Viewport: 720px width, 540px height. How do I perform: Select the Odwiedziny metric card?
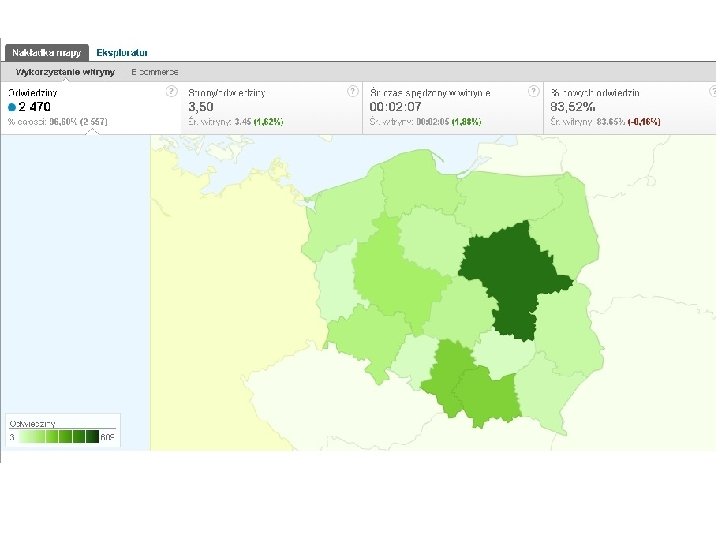[91, 108]
